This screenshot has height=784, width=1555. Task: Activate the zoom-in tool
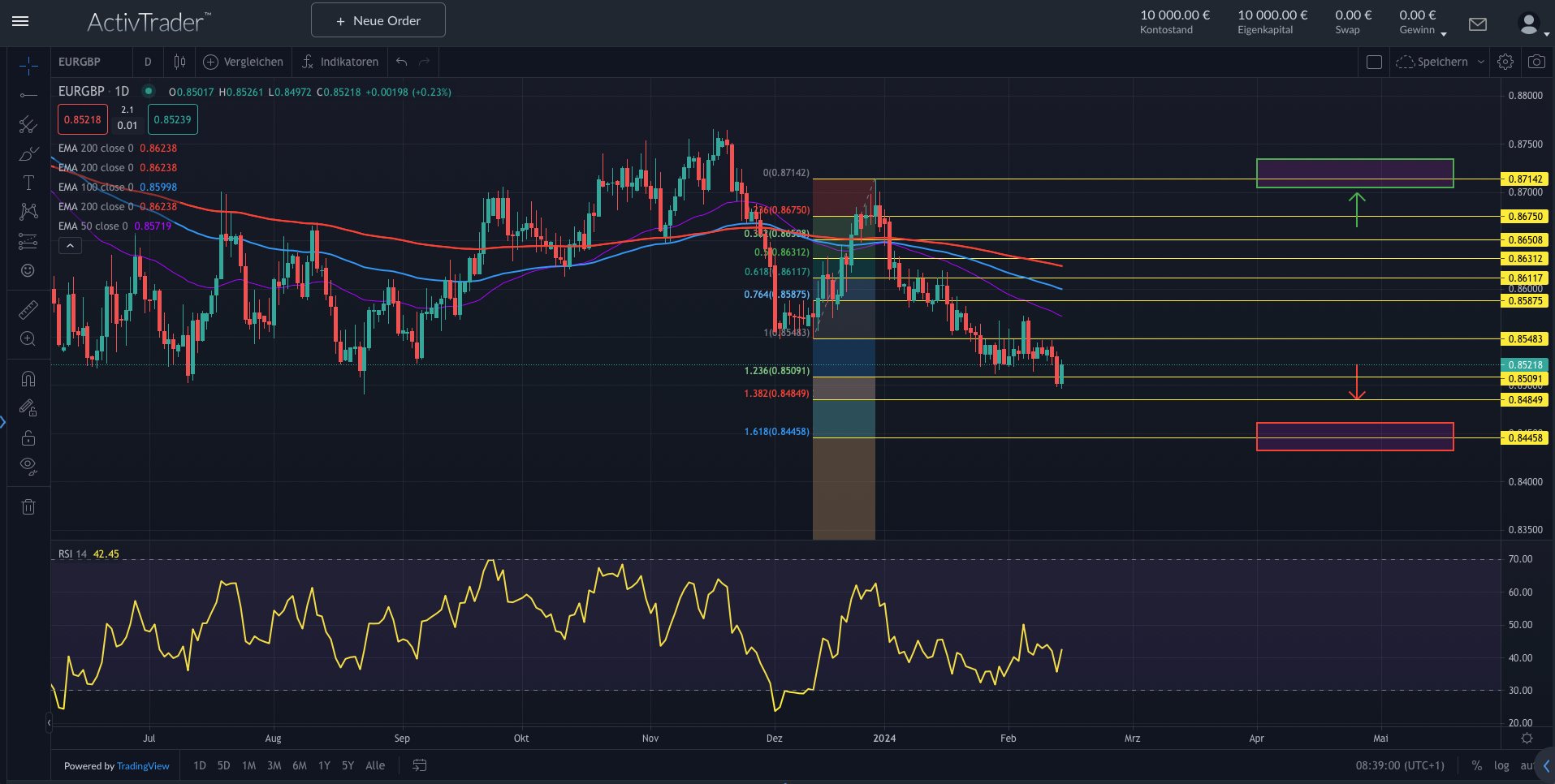28,338
